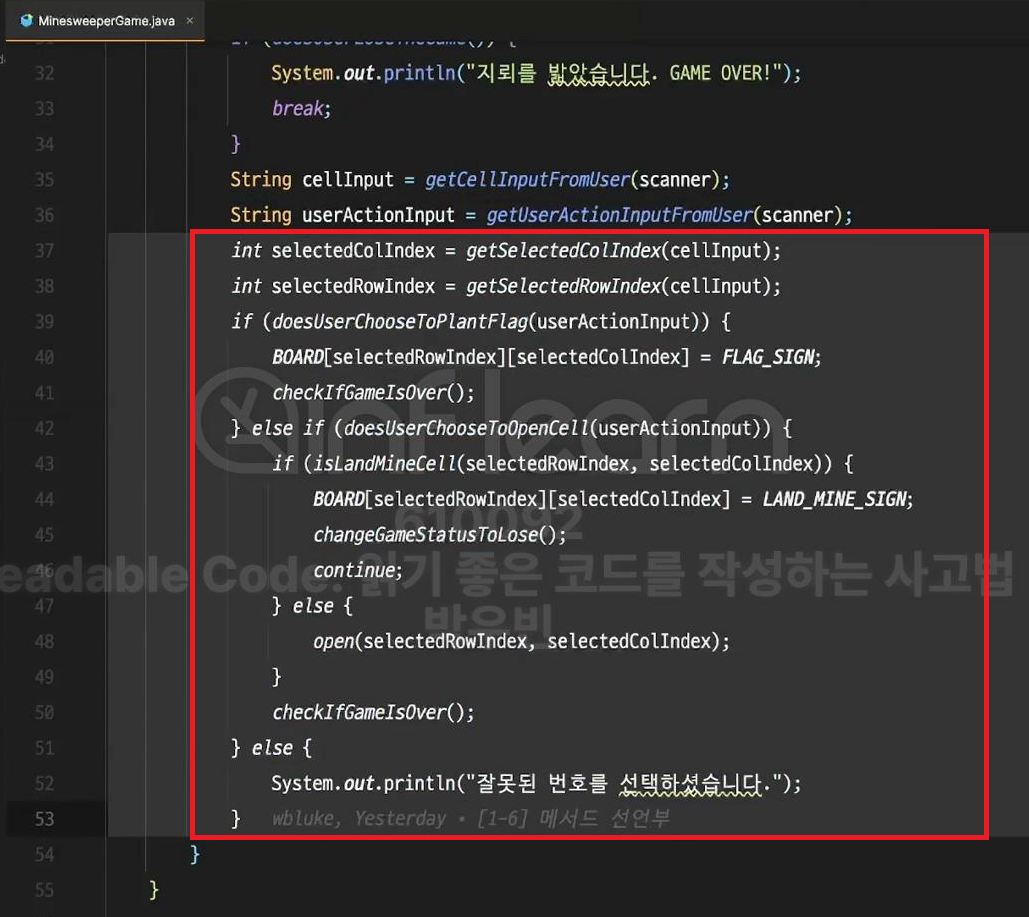1029x917 pixels.
Task: Click the selectedRowIndex variable declaration on line 38
Action: (353, 286)
